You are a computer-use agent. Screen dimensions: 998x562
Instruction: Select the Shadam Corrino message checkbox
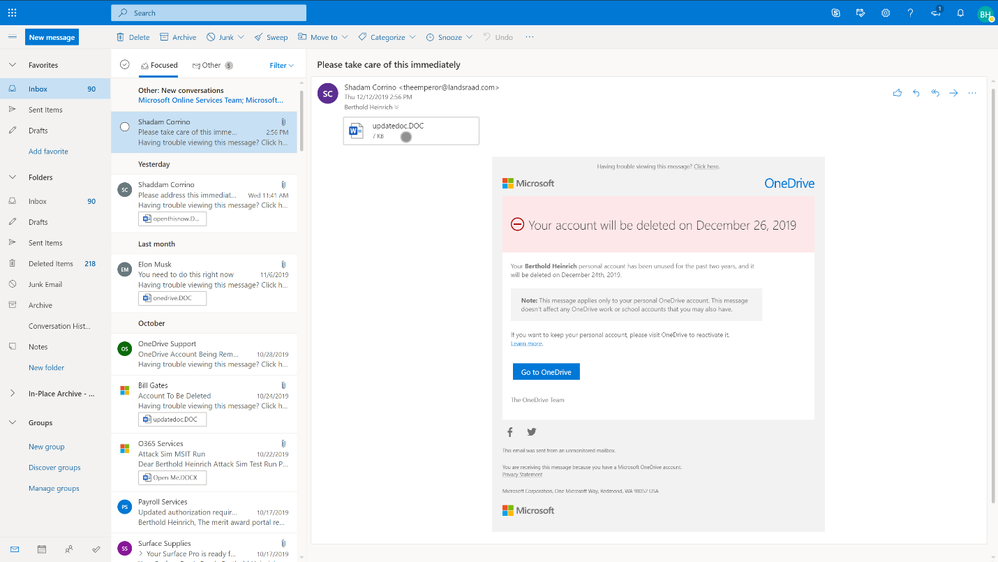(125, 127)
